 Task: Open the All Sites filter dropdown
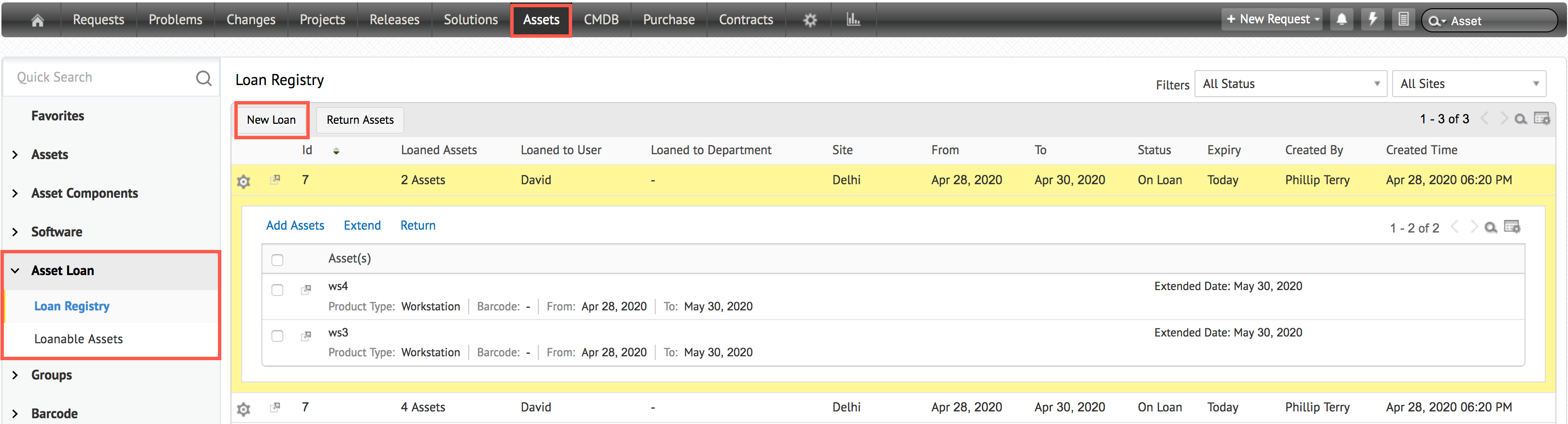[x=1468, y=84]
